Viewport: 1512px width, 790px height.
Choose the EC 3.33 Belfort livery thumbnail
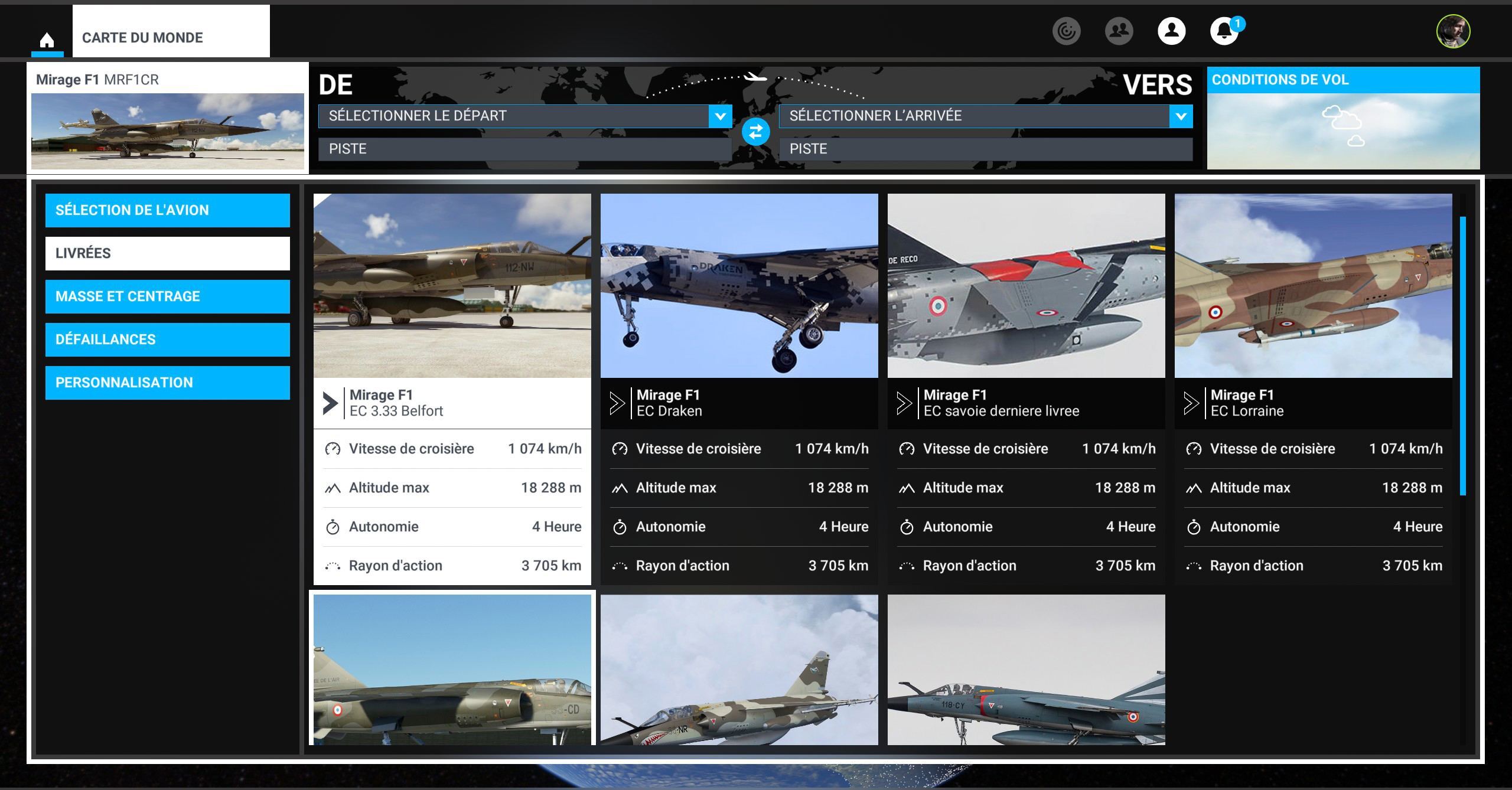(x=452, y=286)
